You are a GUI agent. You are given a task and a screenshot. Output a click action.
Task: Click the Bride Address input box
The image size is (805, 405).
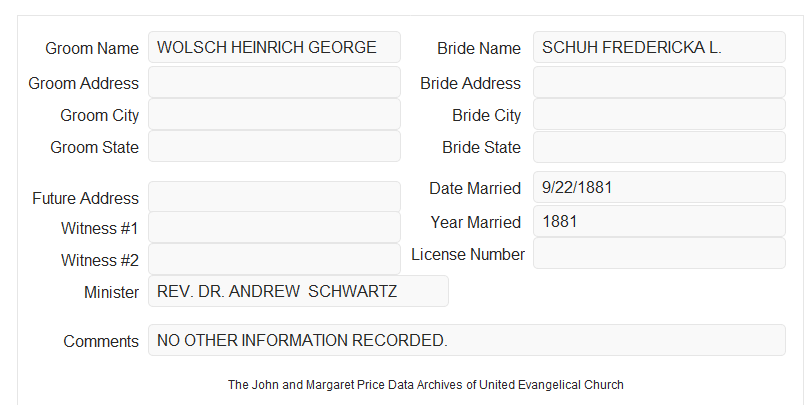click(659, 82)
